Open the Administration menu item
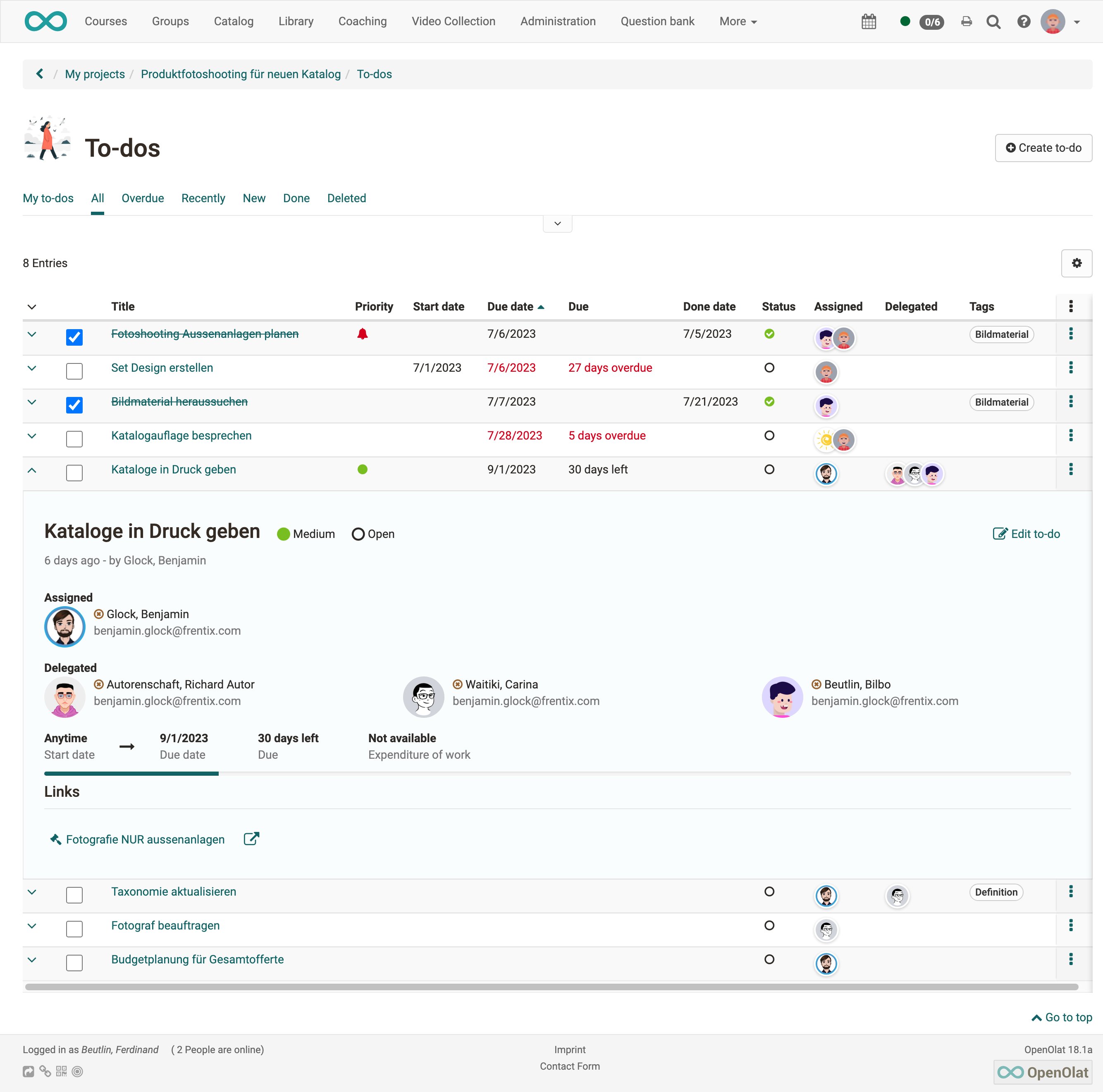Image resolution: width=1103 pixels, height=1092 pixels. click(557, 21)
